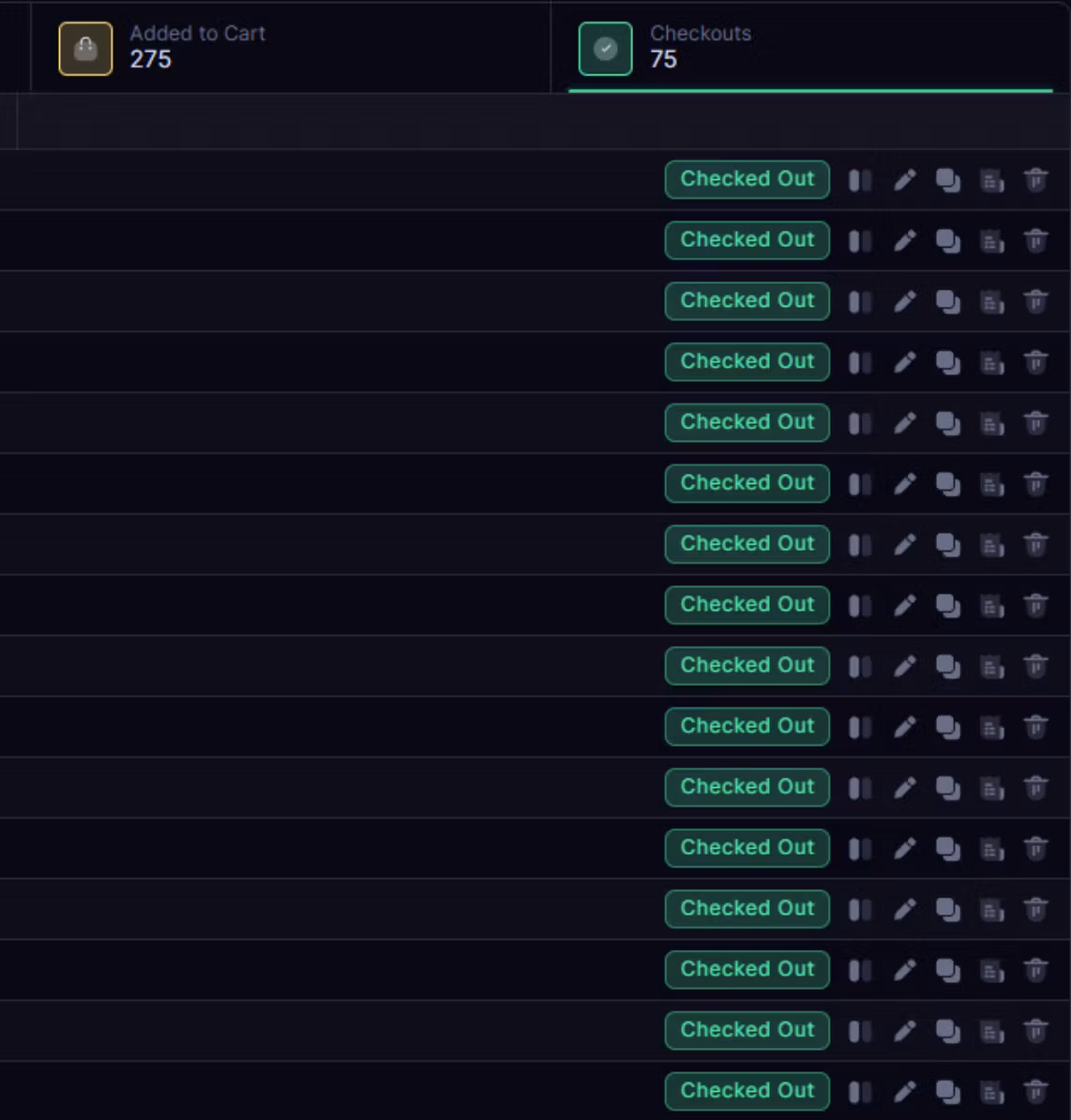Click the first row's Checked Out status badge

[747, 179]
